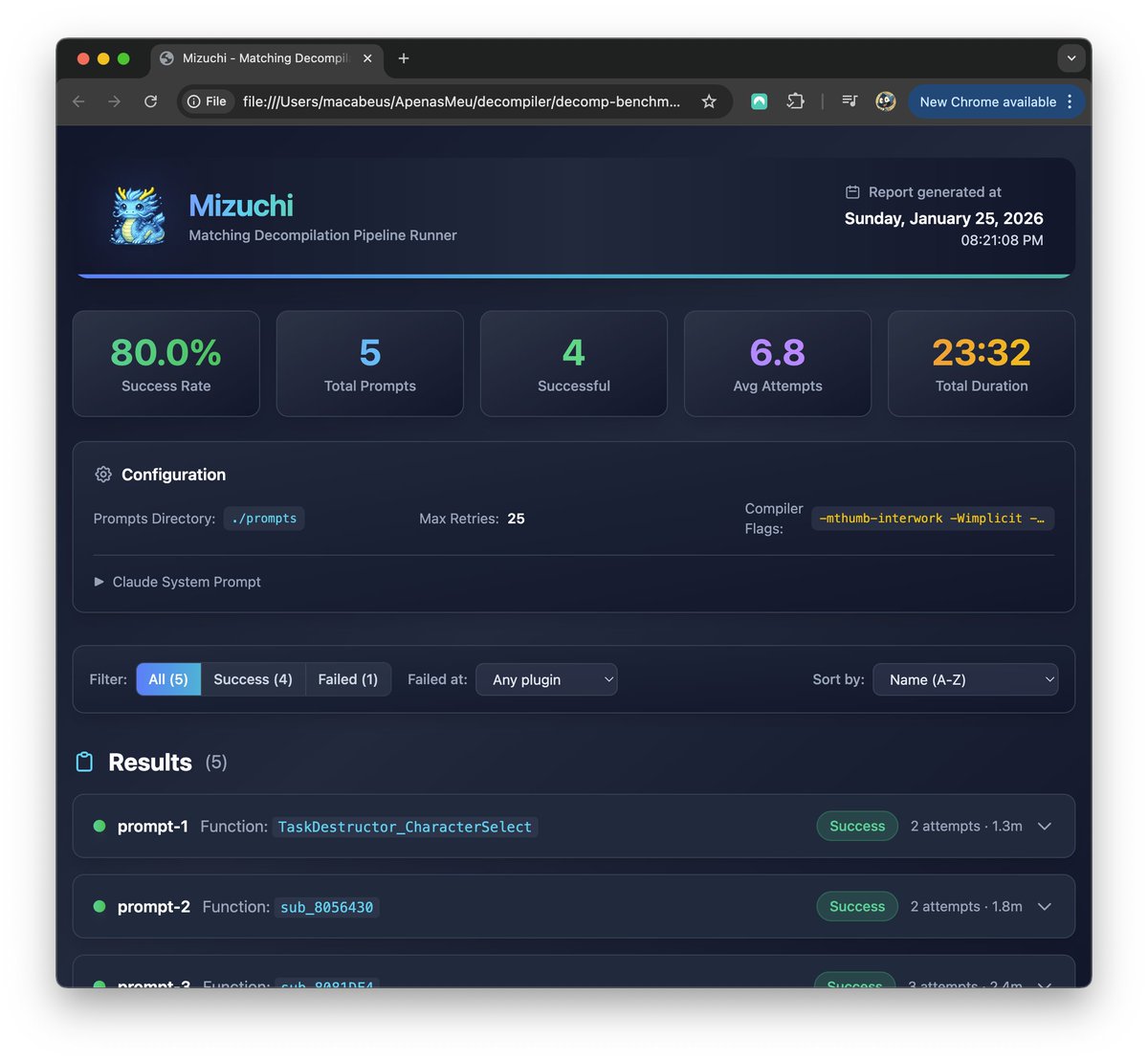This screenshot has width=1148, height=1062.
Task: Click Max Retries value 25
Action: pyautogui.click(x=516, y=519)
